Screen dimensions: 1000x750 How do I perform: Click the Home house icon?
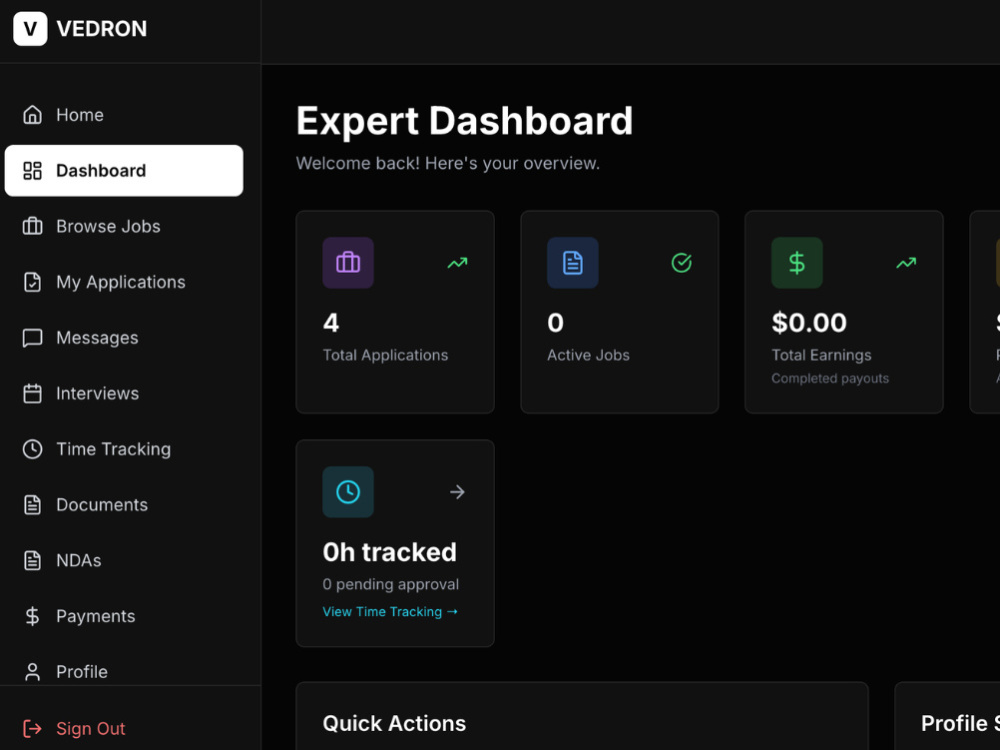(33, 115)
